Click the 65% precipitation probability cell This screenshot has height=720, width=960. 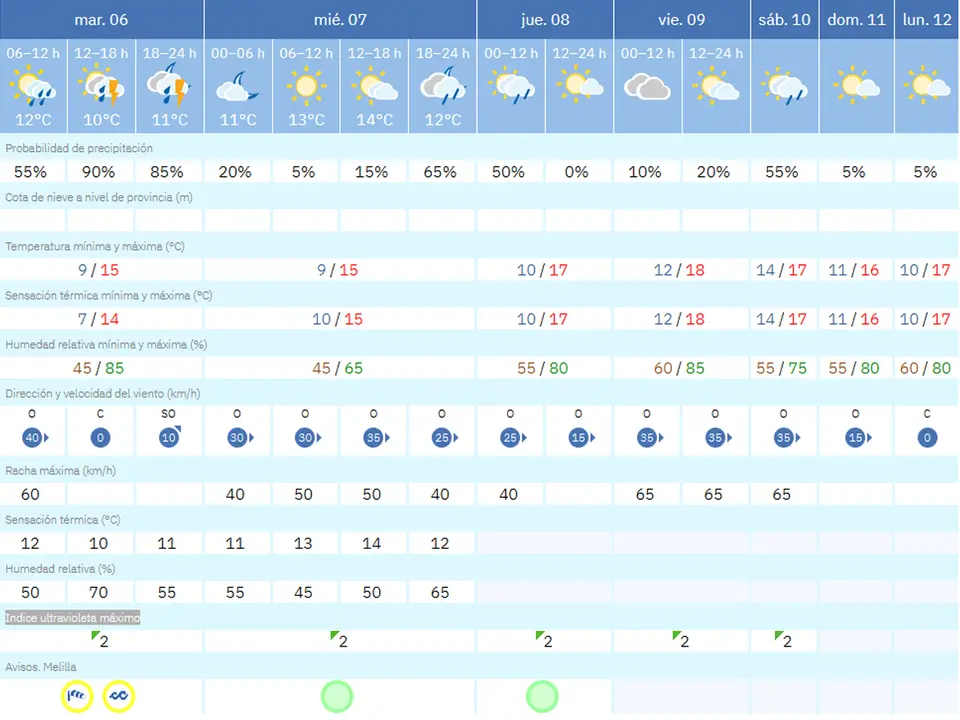coord(440,172)
